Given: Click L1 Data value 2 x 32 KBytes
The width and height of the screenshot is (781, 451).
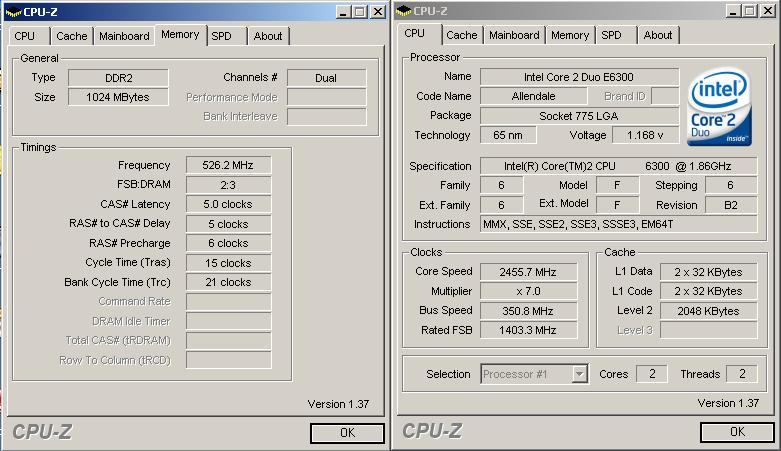Looking at the screenshot, I should (708, 272).
